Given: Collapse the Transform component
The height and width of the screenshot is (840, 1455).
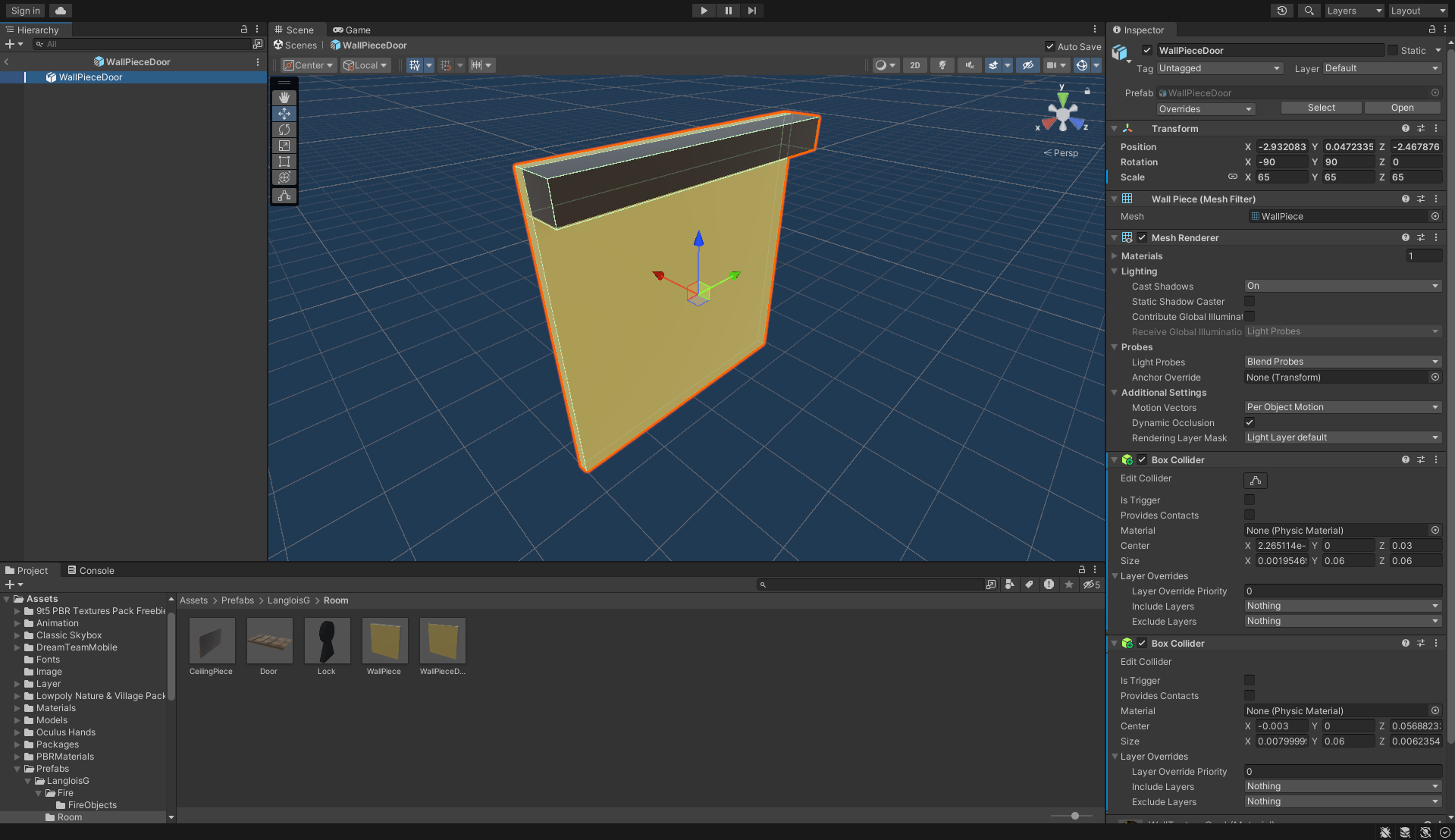Looking at the screenshot, I should (1114, 128).
